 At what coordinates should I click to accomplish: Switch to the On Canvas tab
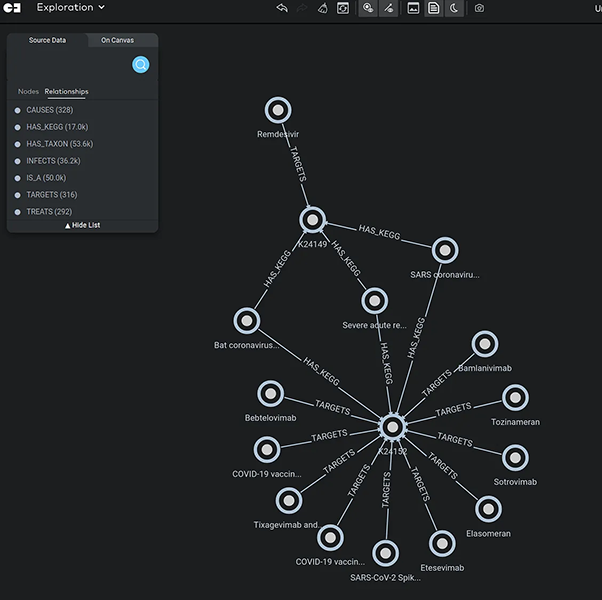point(117,40)
